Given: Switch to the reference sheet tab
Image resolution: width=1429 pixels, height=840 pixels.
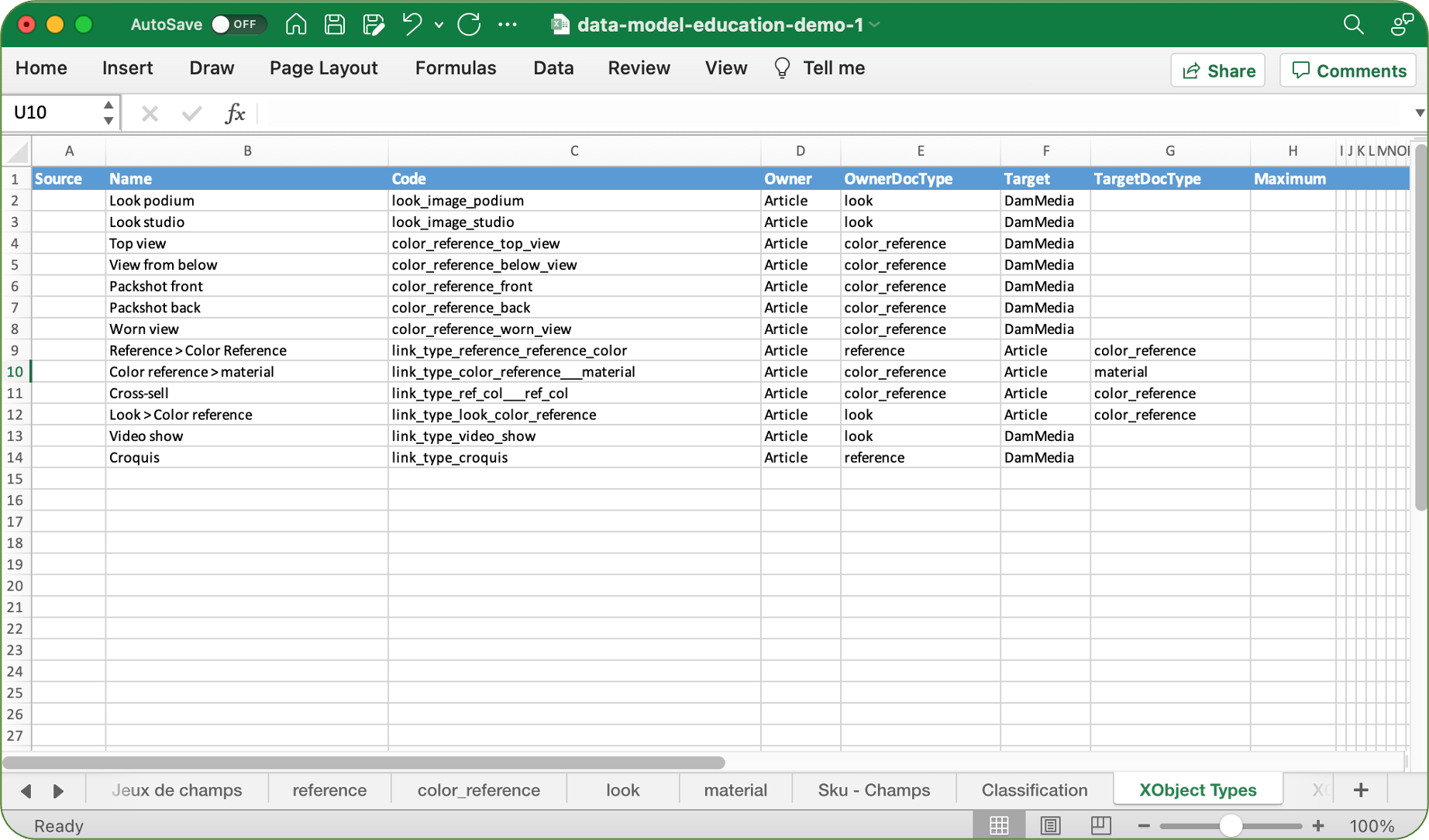Looking at the screenshot, I should [x=329, y=790].
